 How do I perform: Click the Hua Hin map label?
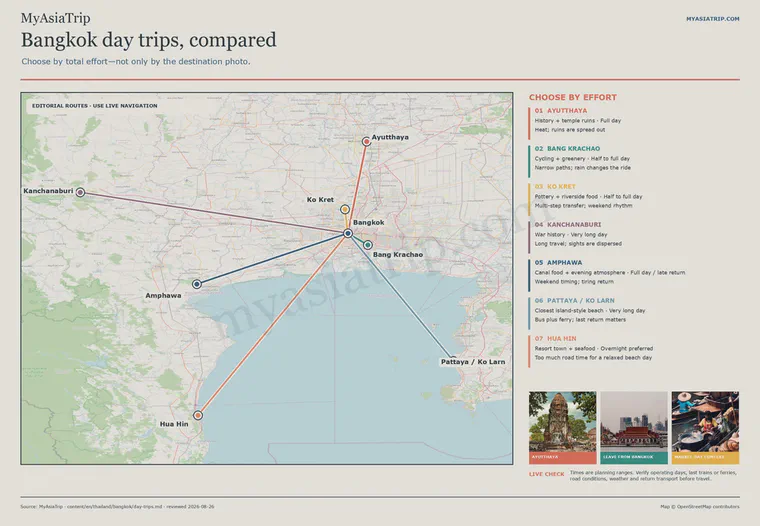pyautogui.click(x=174, y=424)
